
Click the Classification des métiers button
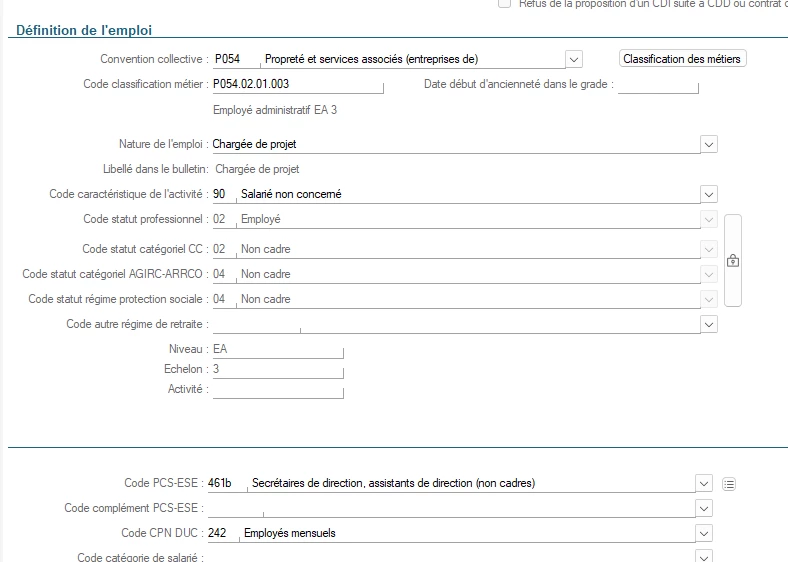click(682, 59)
